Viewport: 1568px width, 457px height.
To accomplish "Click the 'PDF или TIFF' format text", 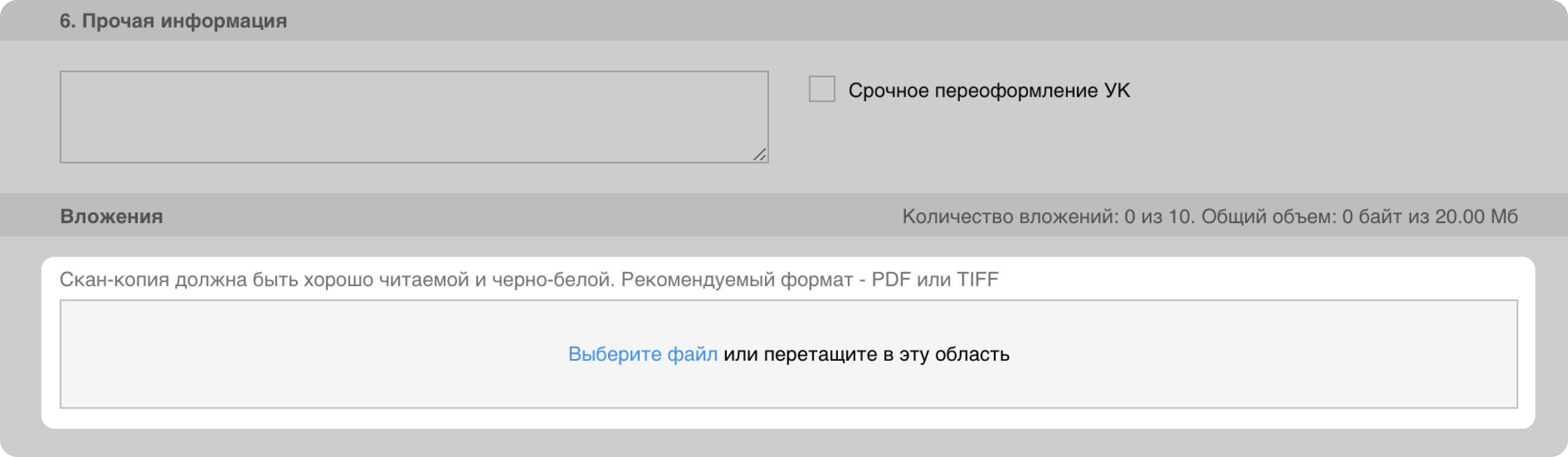I will 935,280.
